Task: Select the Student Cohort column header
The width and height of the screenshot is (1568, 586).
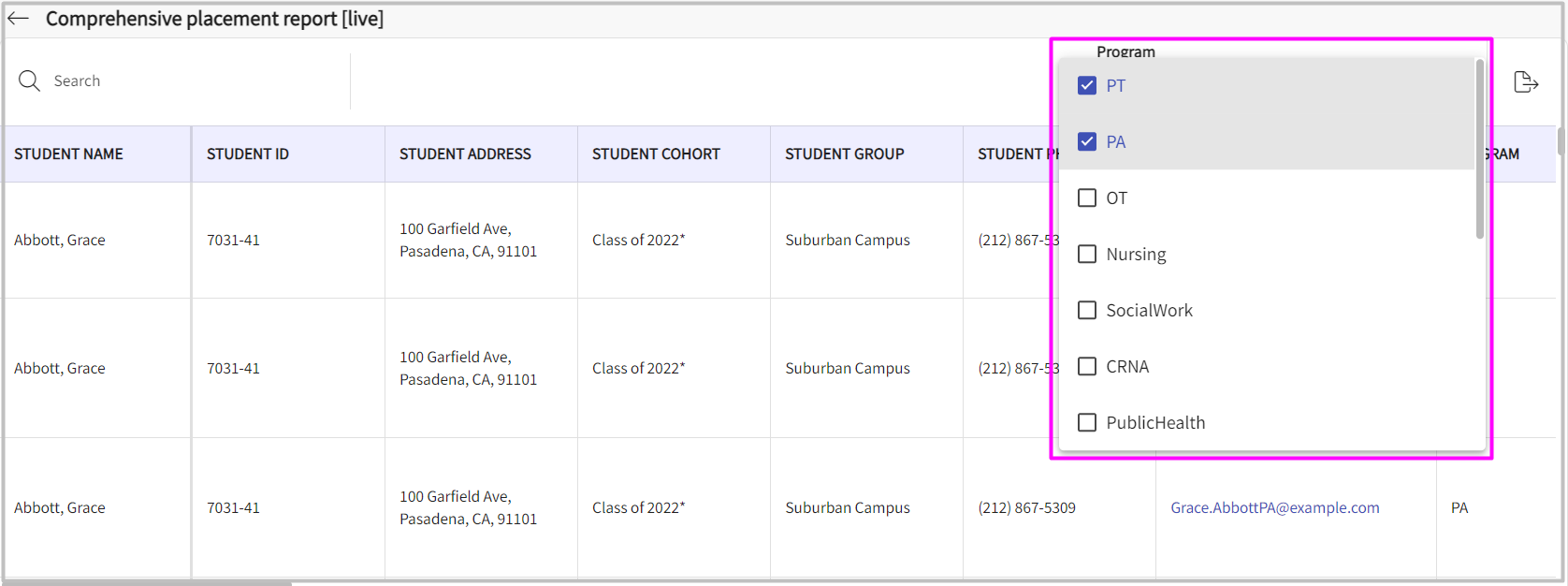Action: click(656, 154)
